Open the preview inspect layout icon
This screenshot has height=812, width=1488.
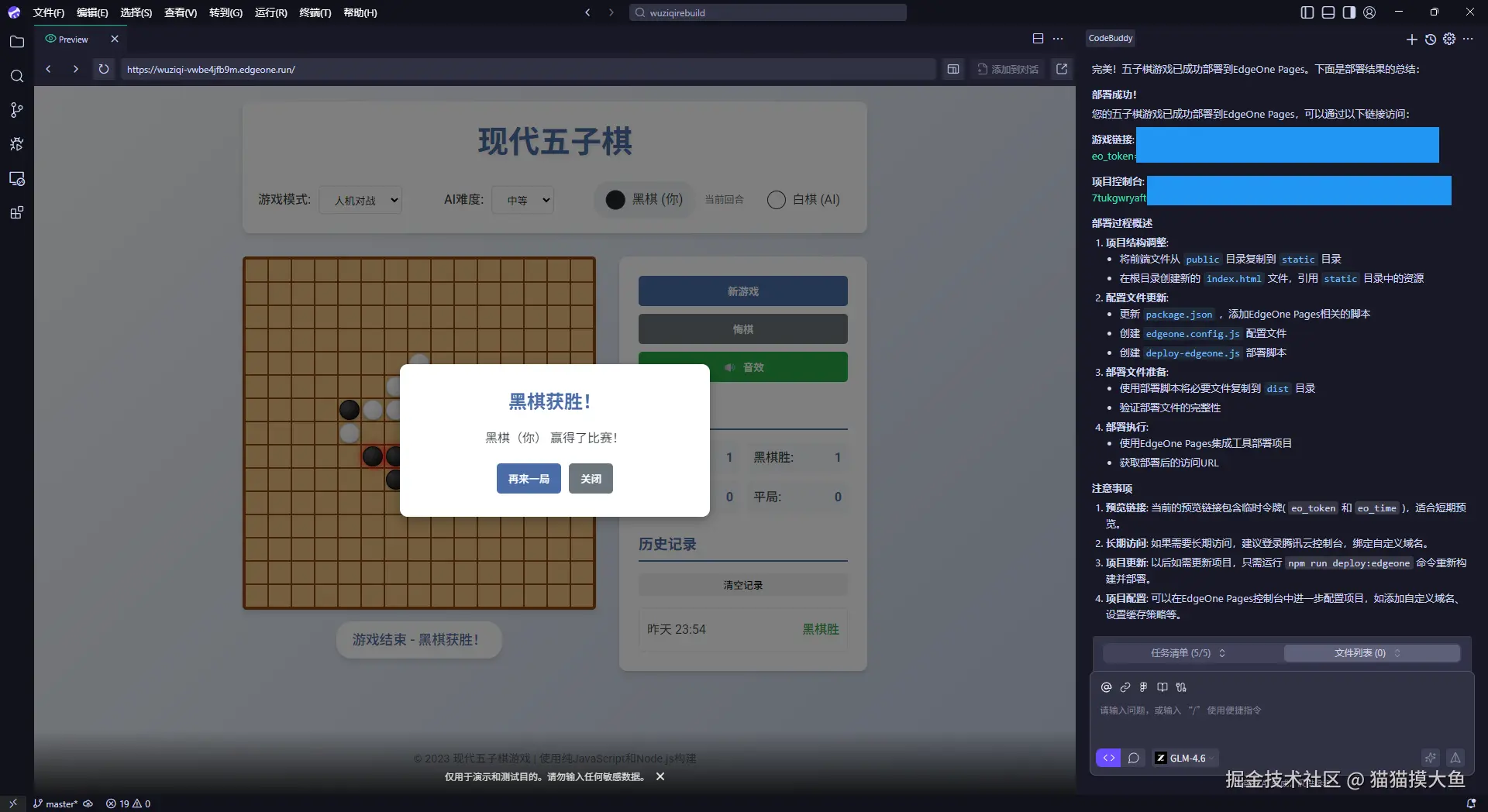[x=953, y=69]
